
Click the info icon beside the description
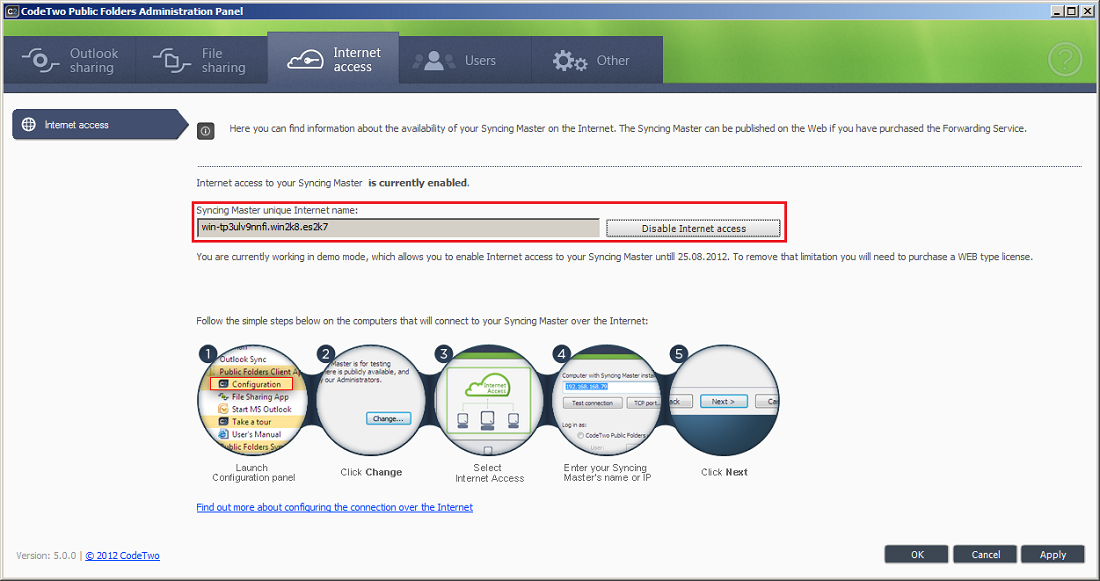point(206,131)
